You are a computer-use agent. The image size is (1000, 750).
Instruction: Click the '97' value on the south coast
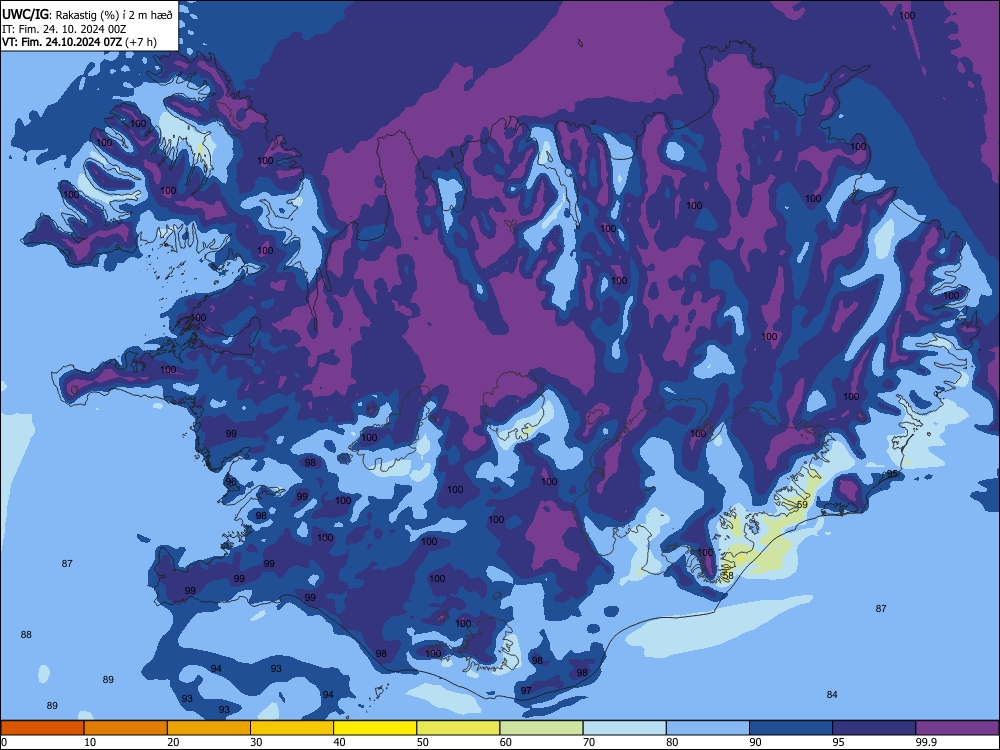point(526,690)
